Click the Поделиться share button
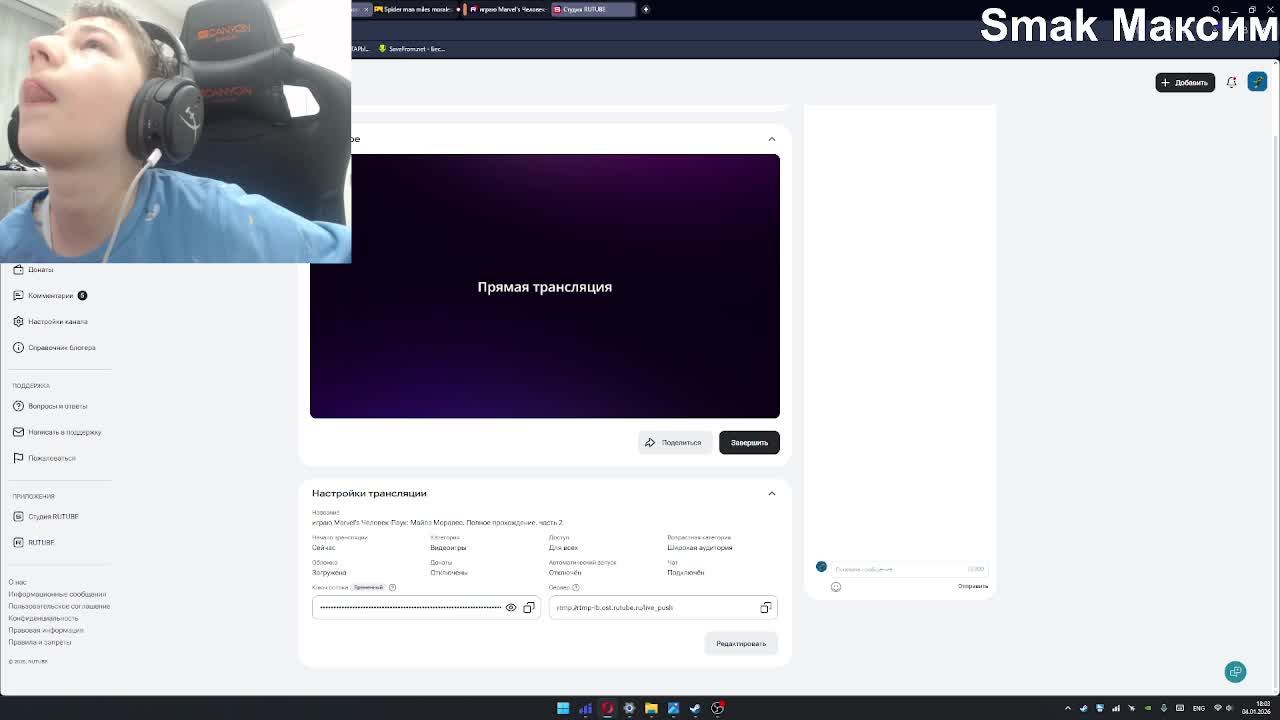 pyautogui.click(x=674, y=442)
